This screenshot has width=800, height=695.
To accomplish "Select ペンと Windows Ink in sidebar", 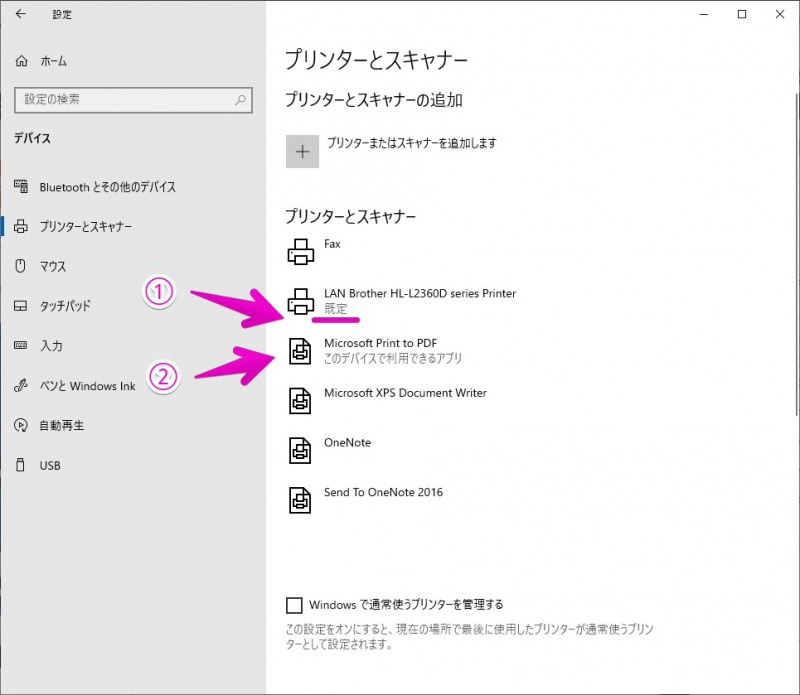I will [87, 386].
